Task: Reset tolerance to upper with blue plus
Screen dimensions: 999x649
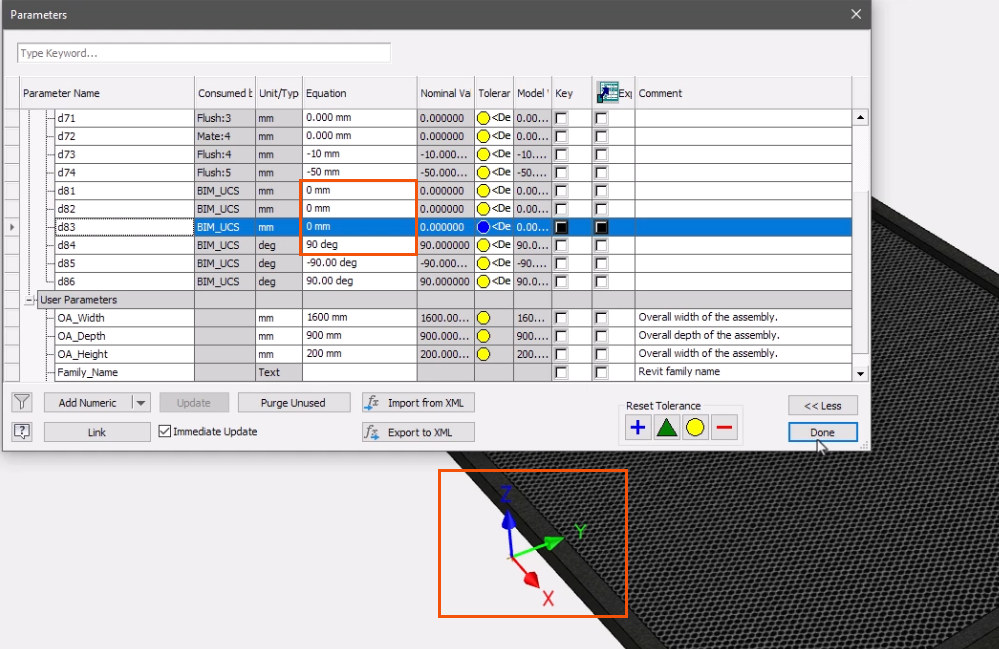Action: pyautogui.click(x=637, y=428)
